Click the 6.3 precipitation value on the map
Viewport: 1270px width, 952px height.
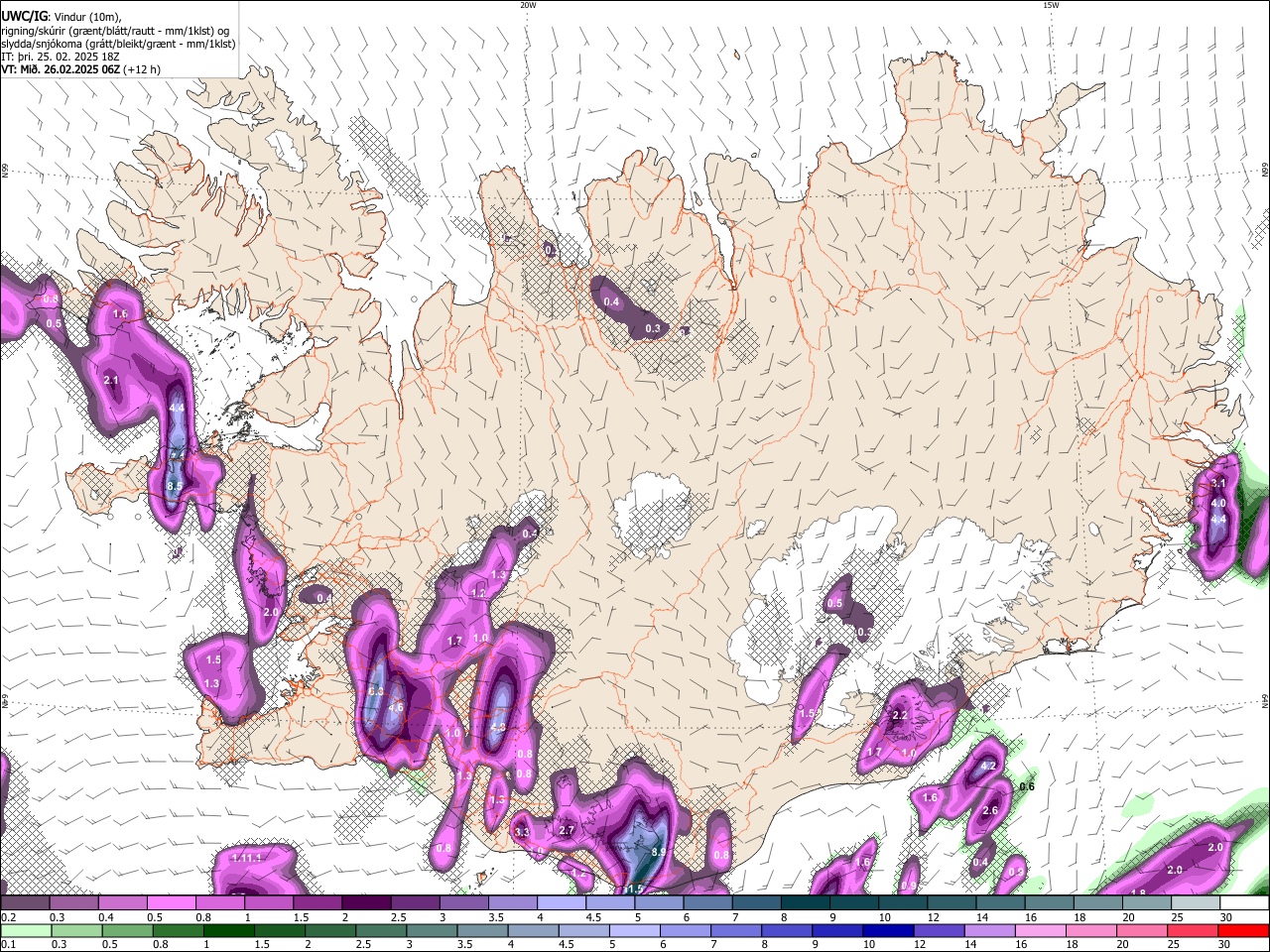(375, 691)
